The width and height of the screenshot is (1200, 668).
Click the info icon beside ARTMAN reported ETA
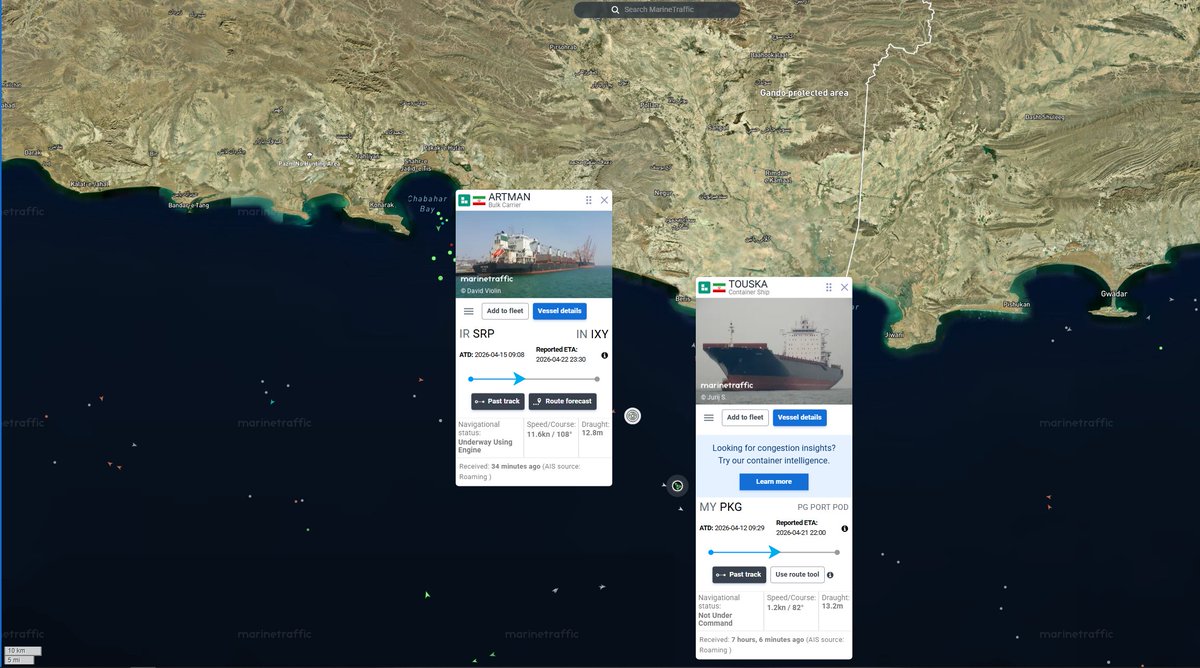605,356
